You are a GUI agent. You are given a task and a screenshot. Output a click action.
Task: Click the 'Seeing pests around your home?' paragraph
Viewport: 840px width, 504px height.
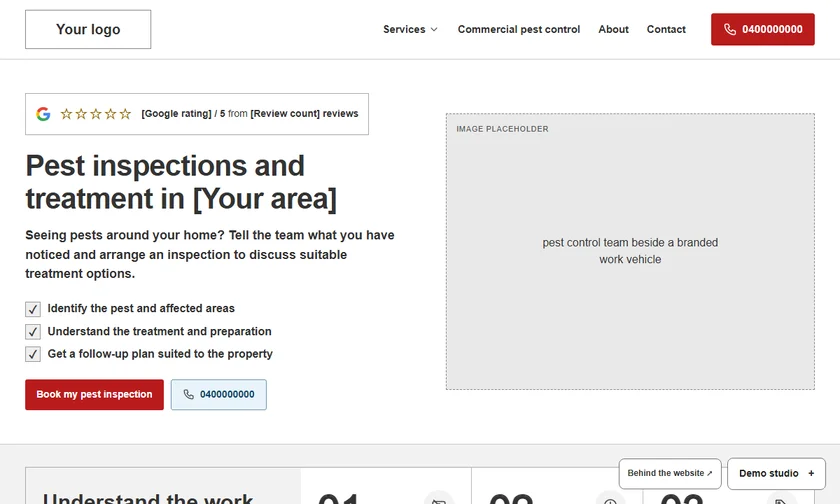point(210,254)
